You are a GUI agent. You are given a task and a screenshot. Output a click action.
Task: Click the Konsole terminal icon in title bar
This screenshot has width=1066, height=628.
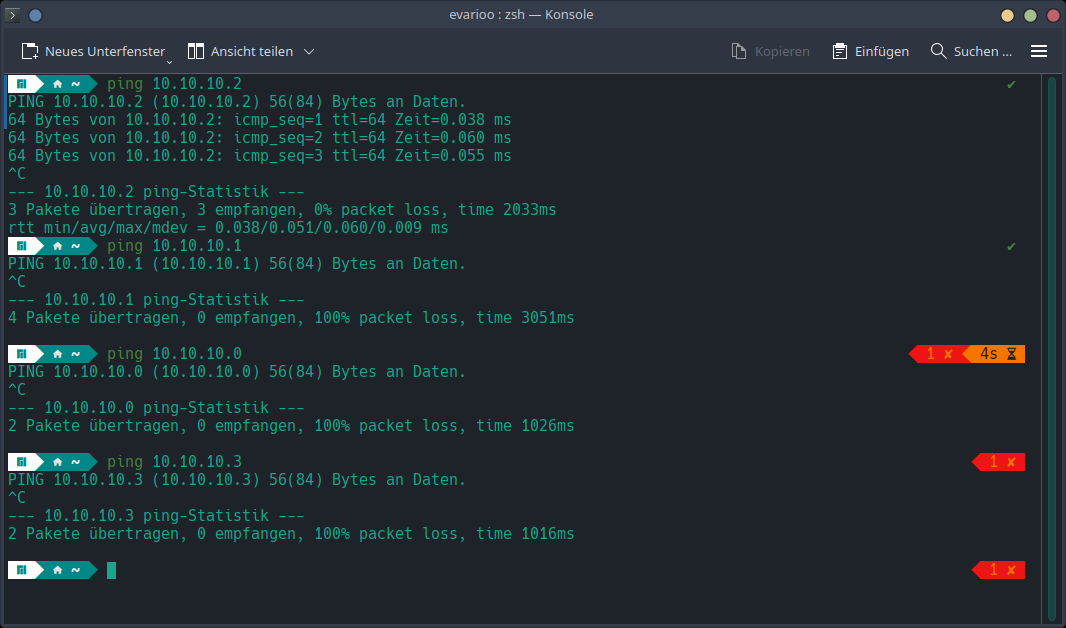coord(13,15)
